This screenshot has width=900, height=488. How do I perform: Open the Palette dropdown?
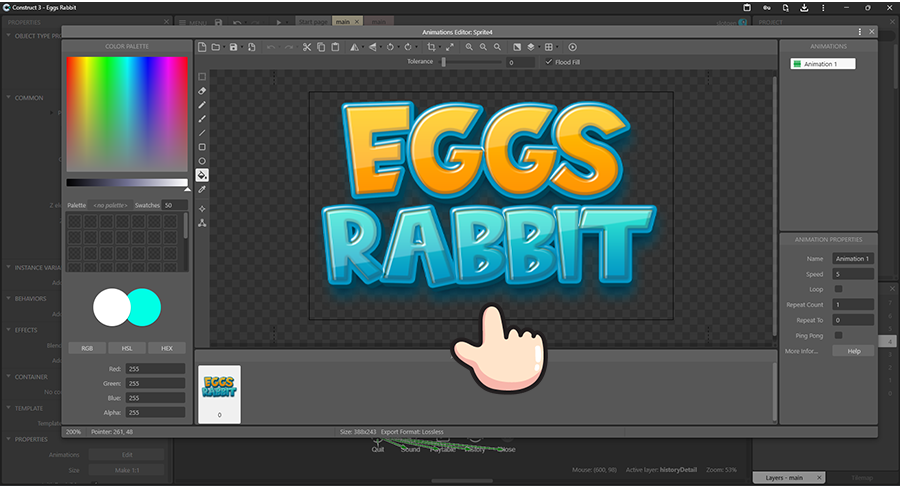(108, 205)
